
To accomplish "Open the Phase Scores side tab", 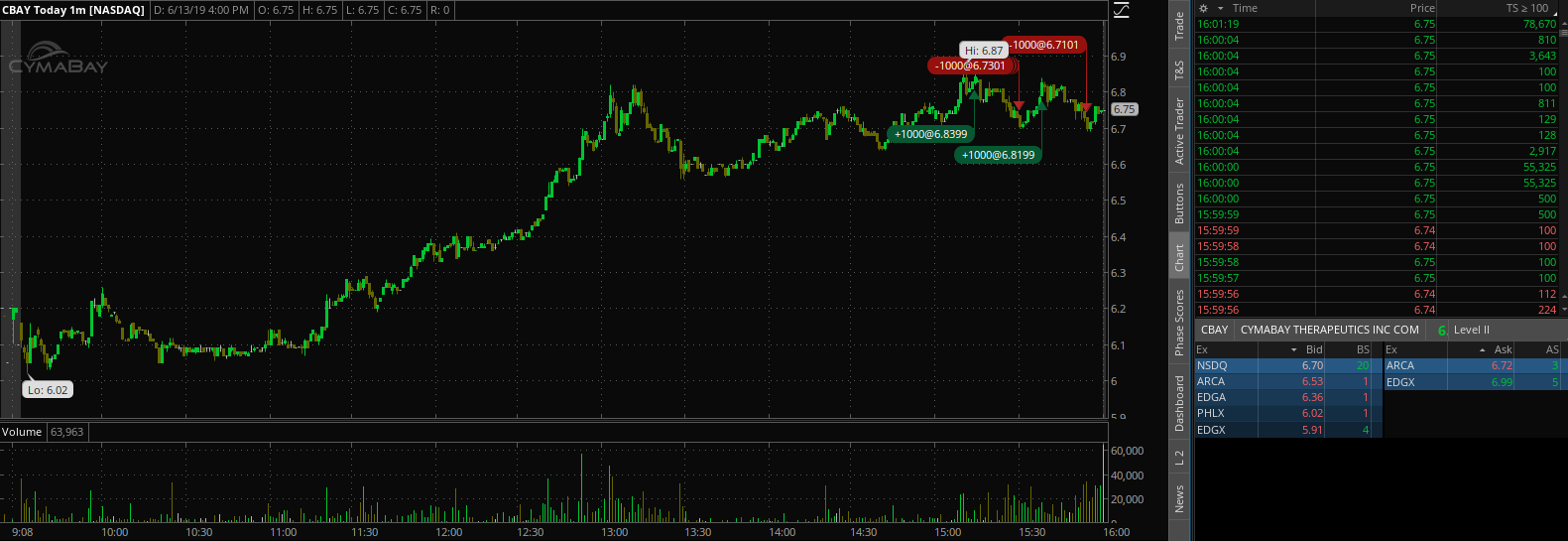I will pyautogui.click(x=1179, y=323).
